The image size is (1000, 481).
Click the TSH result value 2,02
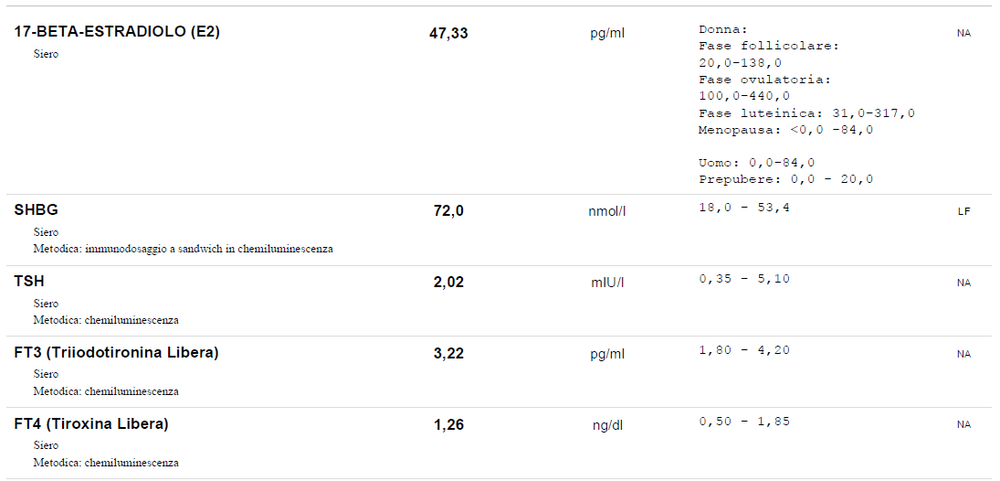click(448, 282)
